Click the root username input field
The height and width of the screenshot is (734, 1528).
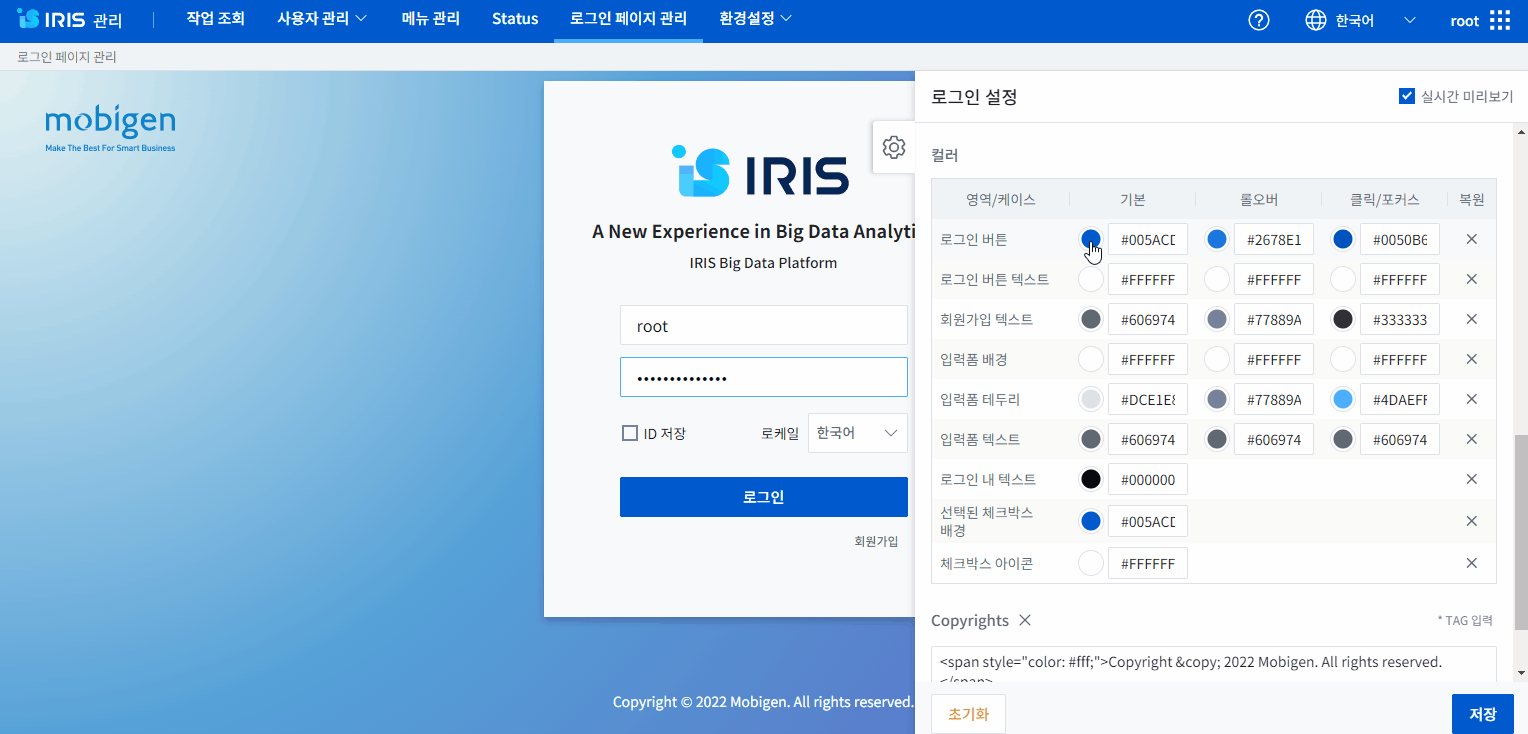(x=764, y=326)
